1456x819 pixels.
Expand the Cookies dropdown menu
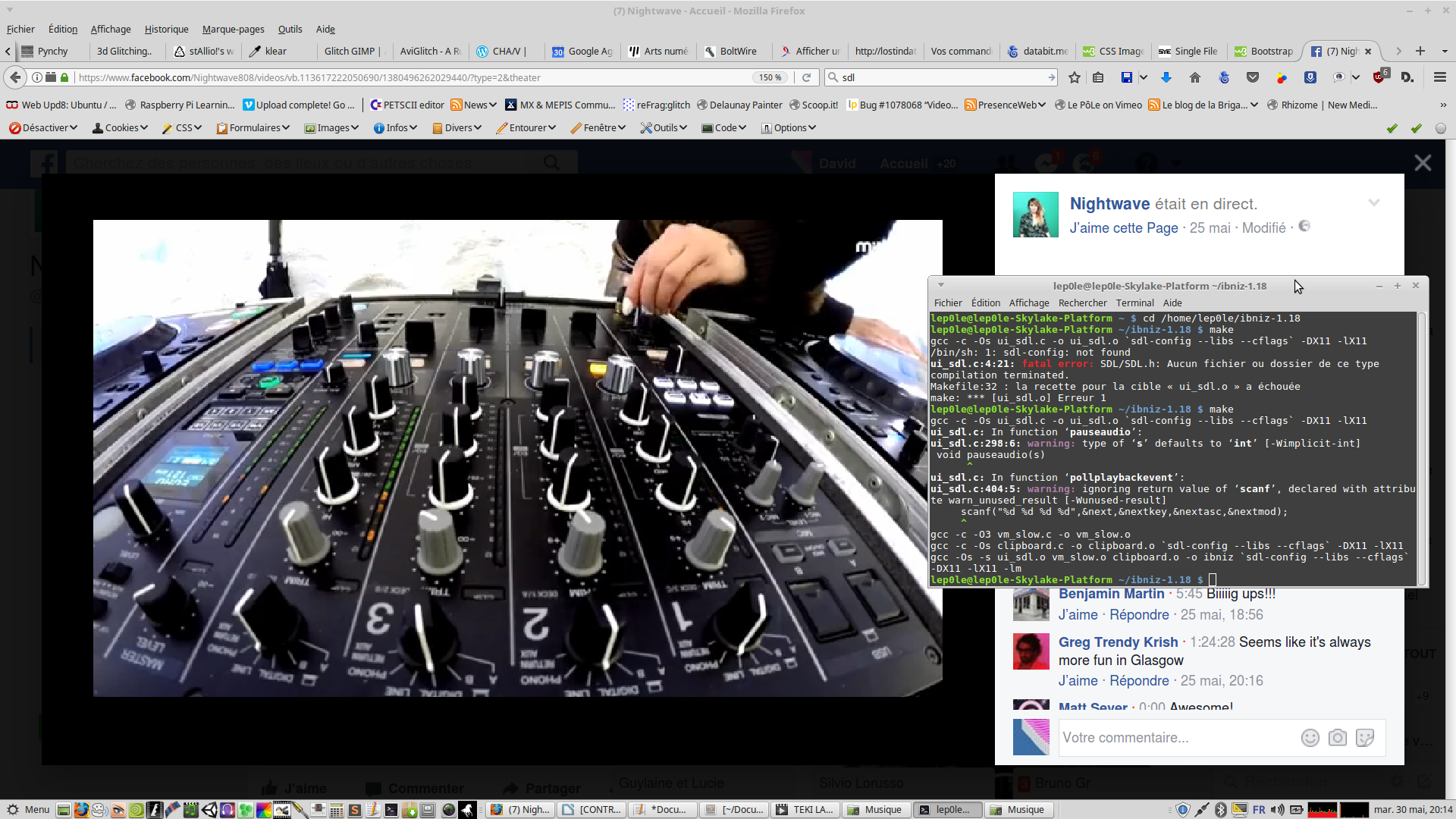pos(120,128)
